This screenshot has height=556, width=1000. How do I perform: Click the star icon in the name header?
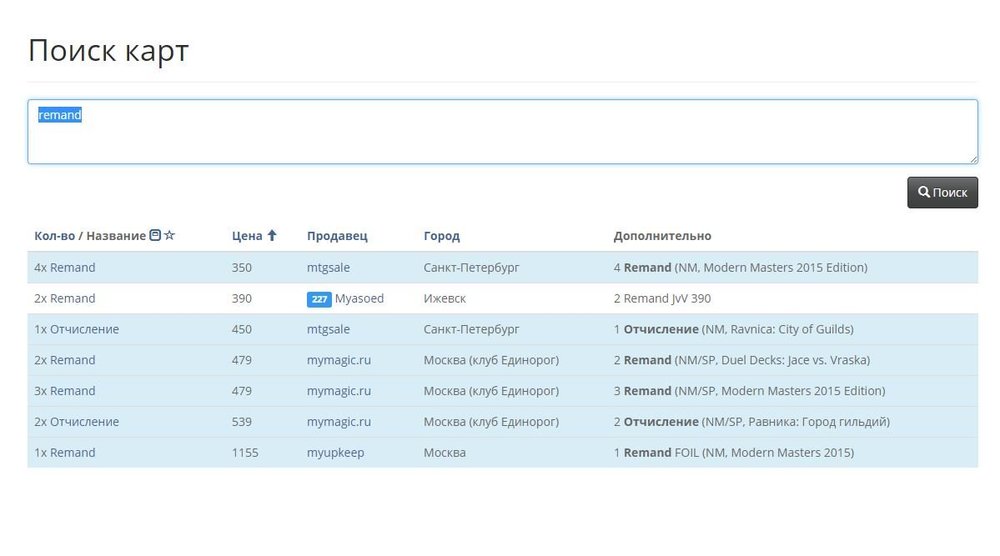(x=169, y=236)
